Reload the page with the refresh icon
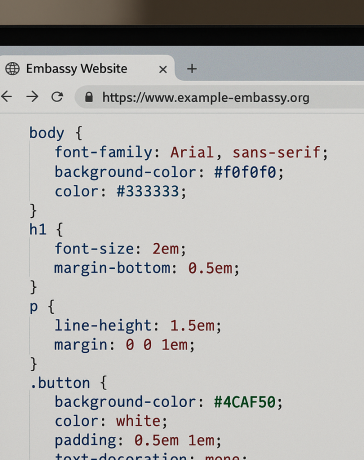Image resolution: width=364 pixels, height=460 pixels. point(57,97)
